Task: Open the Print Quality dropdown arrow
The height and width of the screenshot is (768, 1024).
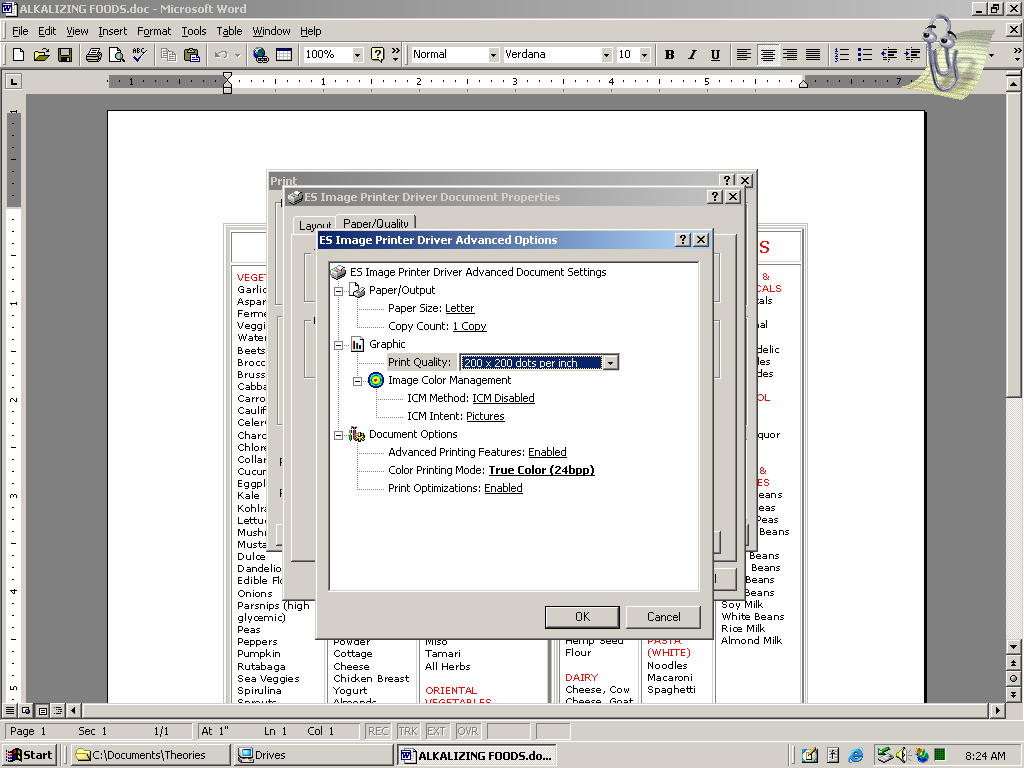Action: pyautogui.click(x=611, y=362)
